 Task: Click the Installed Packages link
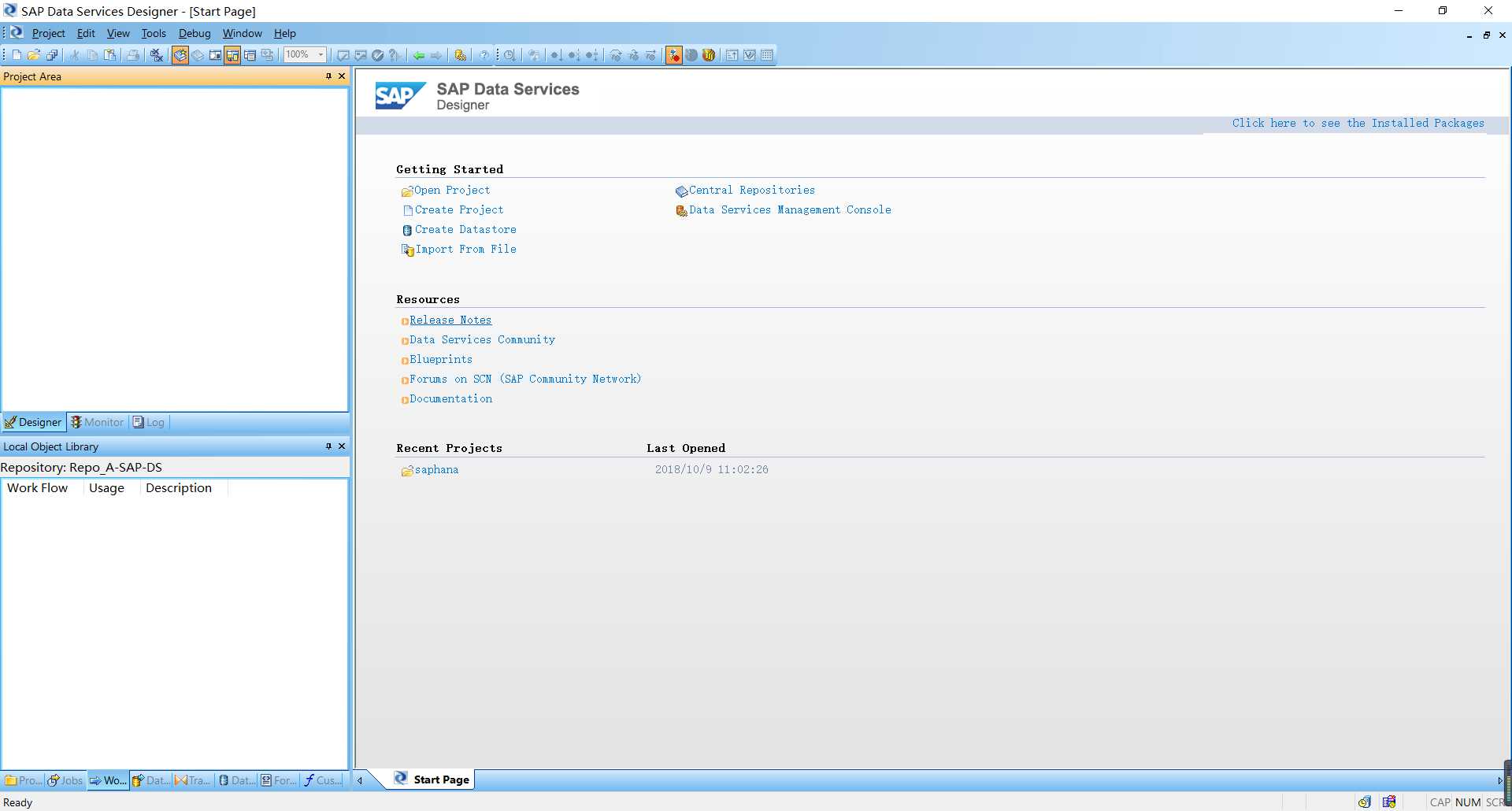pos(1358,124)
